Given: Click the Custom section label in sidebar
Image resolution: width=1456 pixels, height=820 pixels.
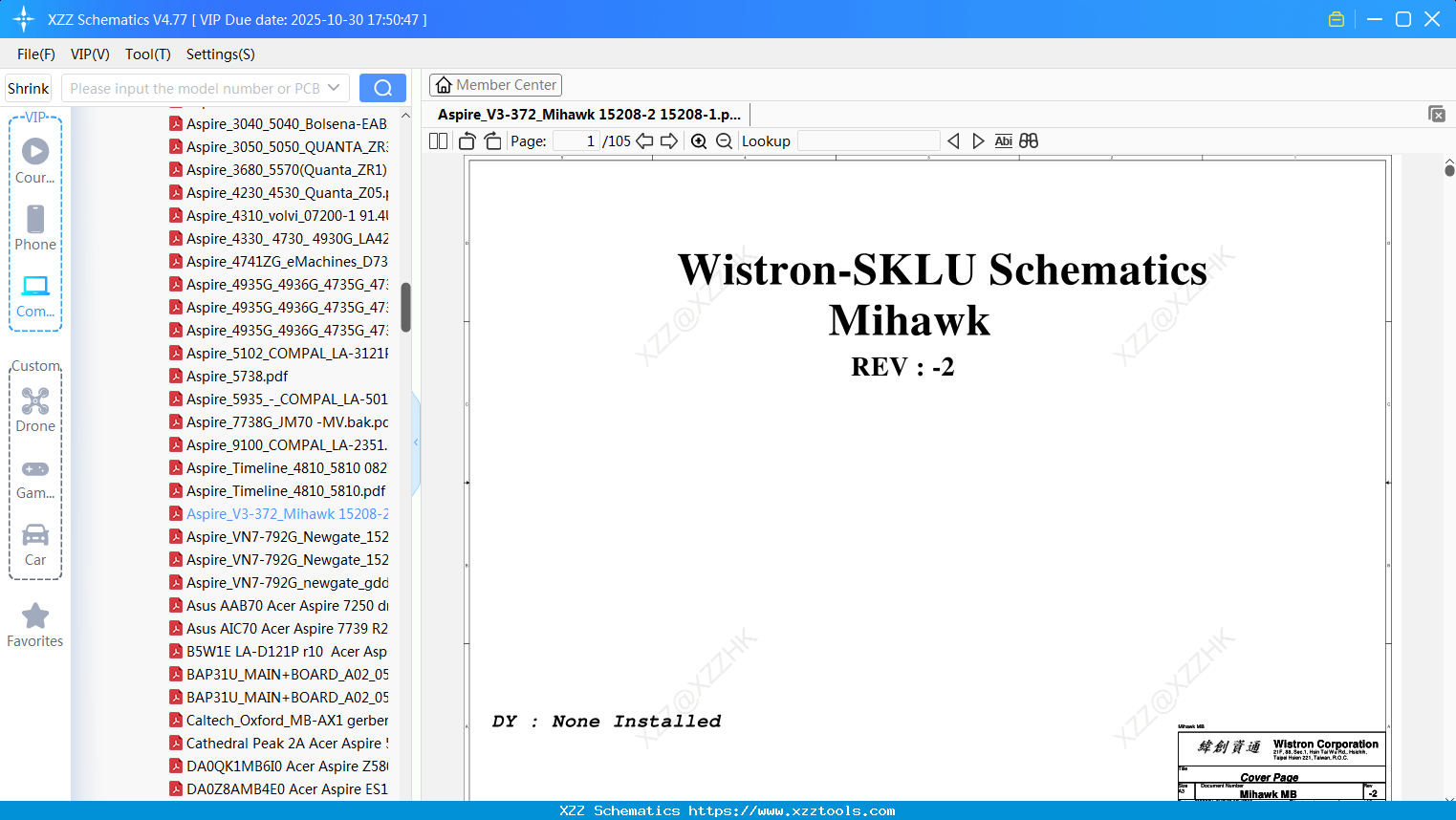Looking at the screenshot, I should [35, 366].
